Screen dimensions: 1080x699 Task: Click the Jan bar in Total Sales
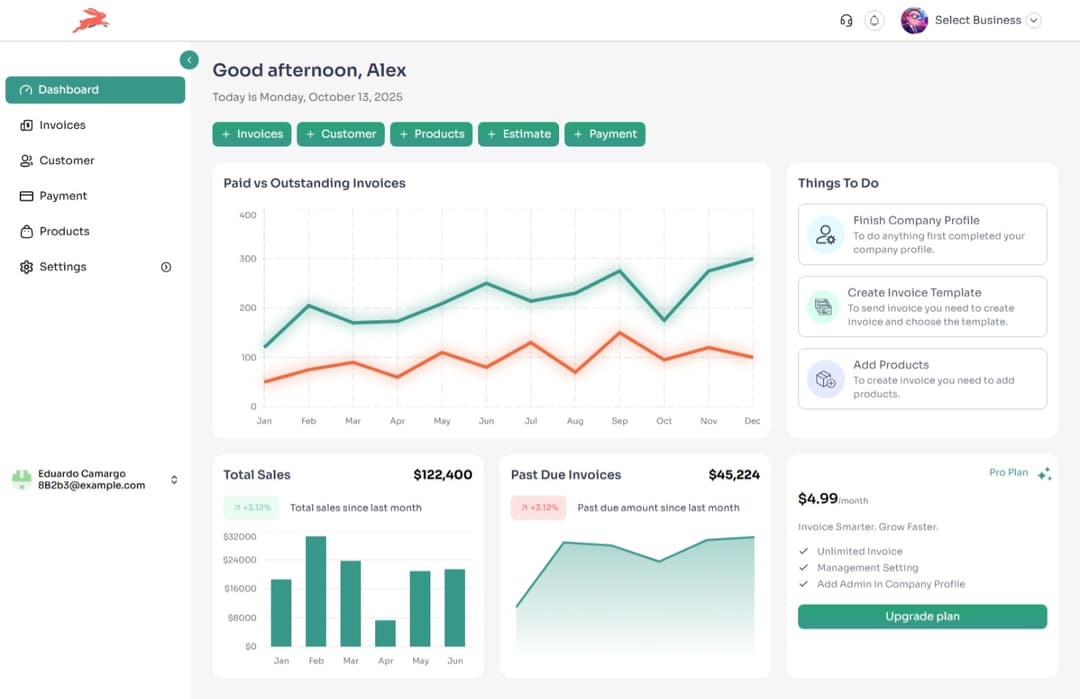(x=281, y=612)
